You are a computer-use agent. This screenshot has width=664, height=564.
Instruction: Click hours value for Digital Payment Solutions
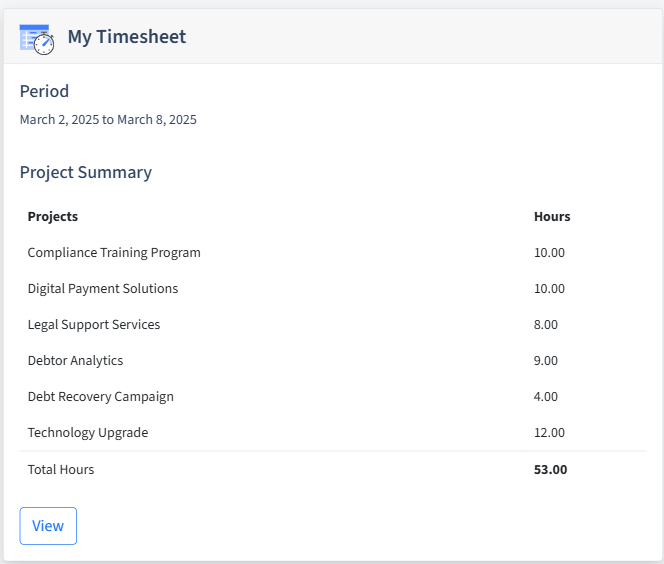click(x=549, y=288)
